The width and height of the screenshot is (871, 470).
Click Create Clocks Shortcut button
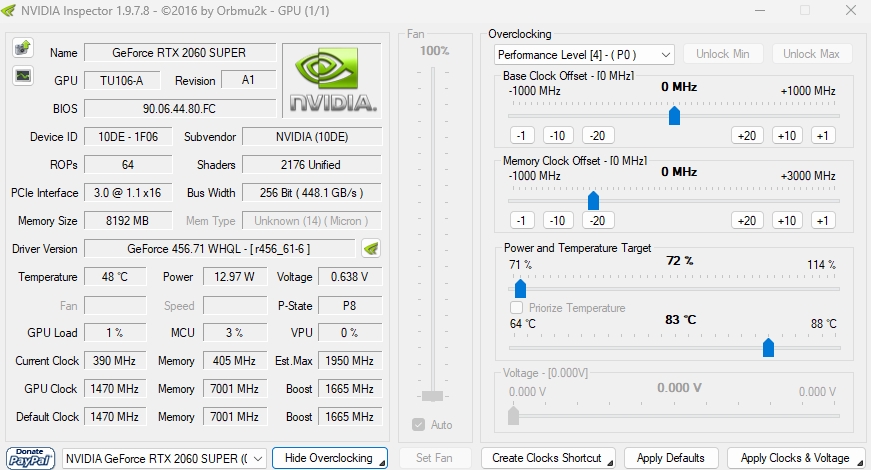point(548,458)
